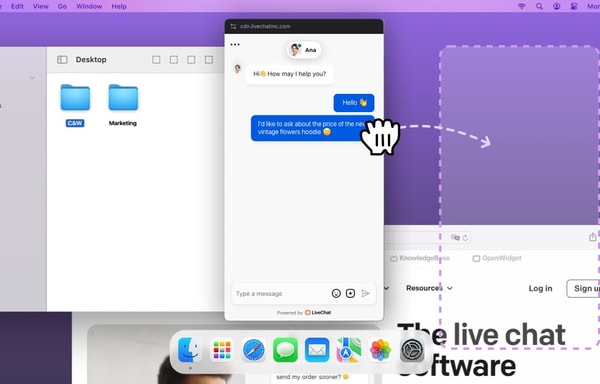600x384 pixels.
Task: Open the Go menu
Action: [62, 6]
